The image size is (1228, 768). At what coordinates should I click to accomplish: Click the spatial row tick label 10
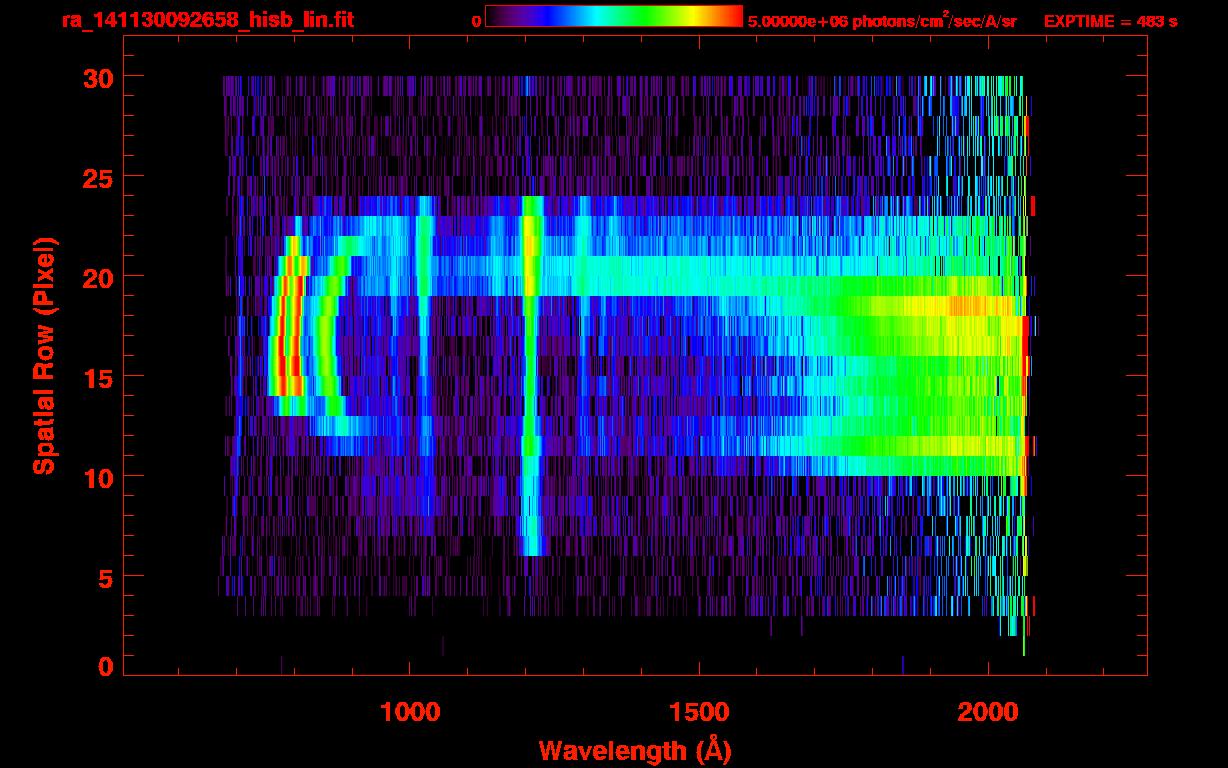pyautogui.click(x=99, y=477)
